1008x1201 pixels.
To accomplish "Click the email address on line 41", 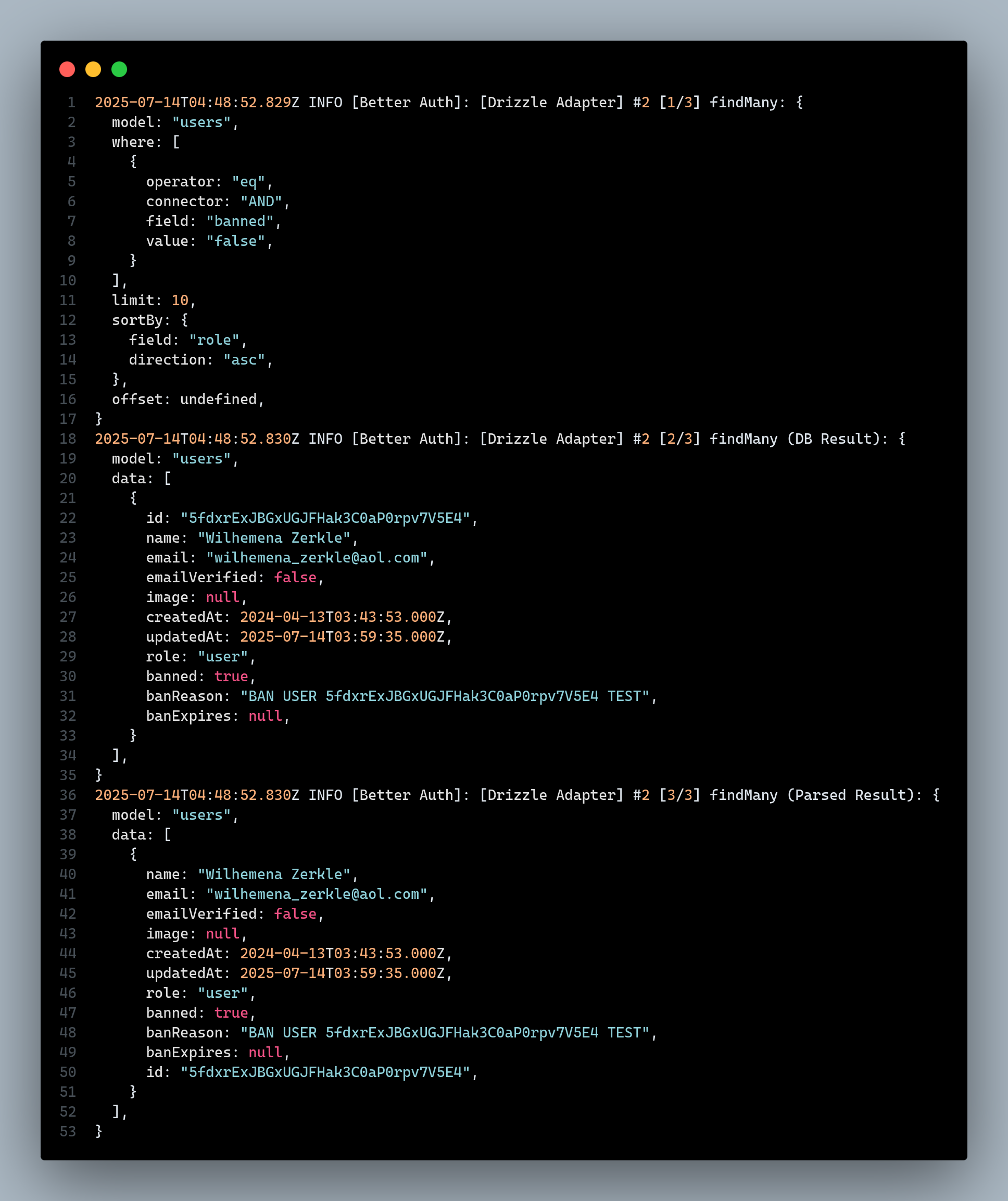I will click(x=316, y=894).
